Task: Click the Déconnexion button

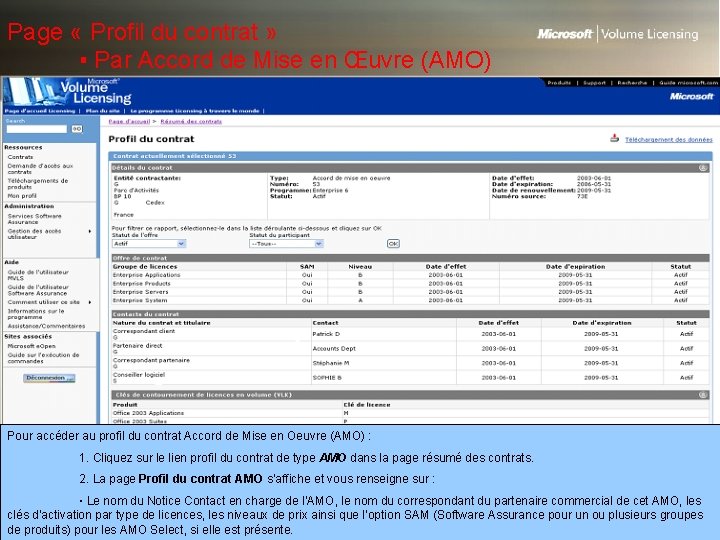Action: pos(49,378)
